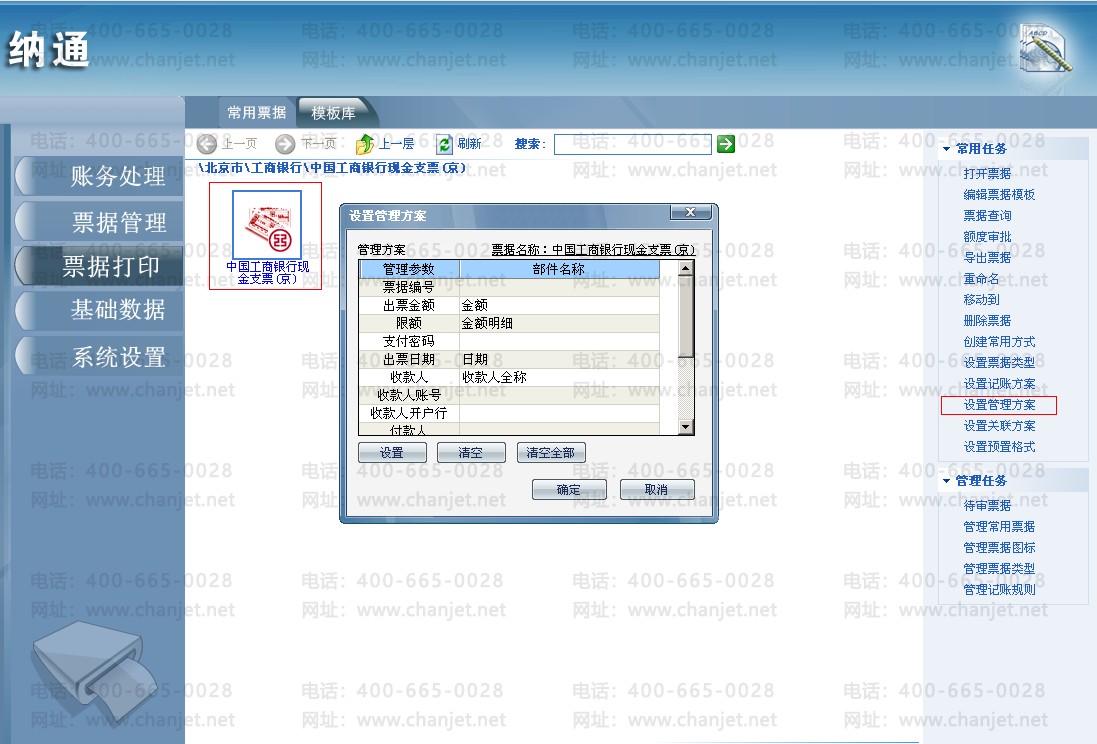The width and height of the screenshot is (1097, 744).
Task: Collapse the 常用任务 section
Action: (946, 149)
